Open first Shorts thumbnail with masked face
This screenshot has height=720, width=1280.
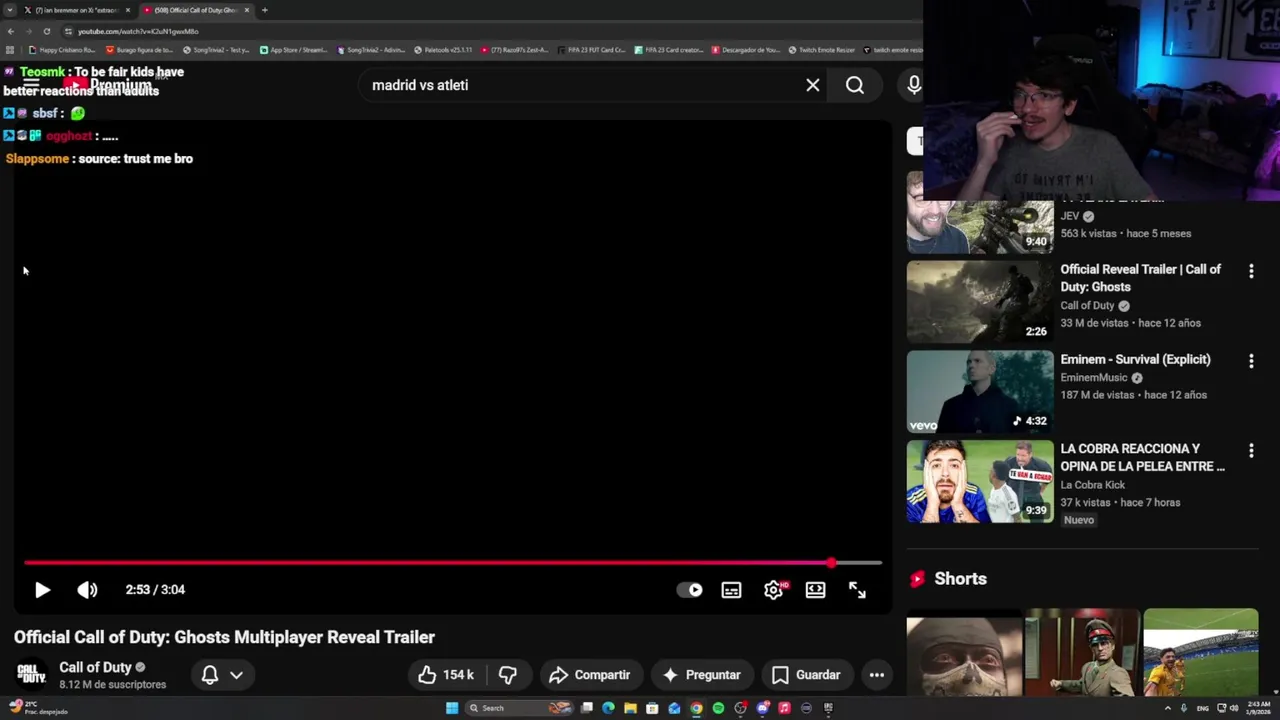click(964, 652)
